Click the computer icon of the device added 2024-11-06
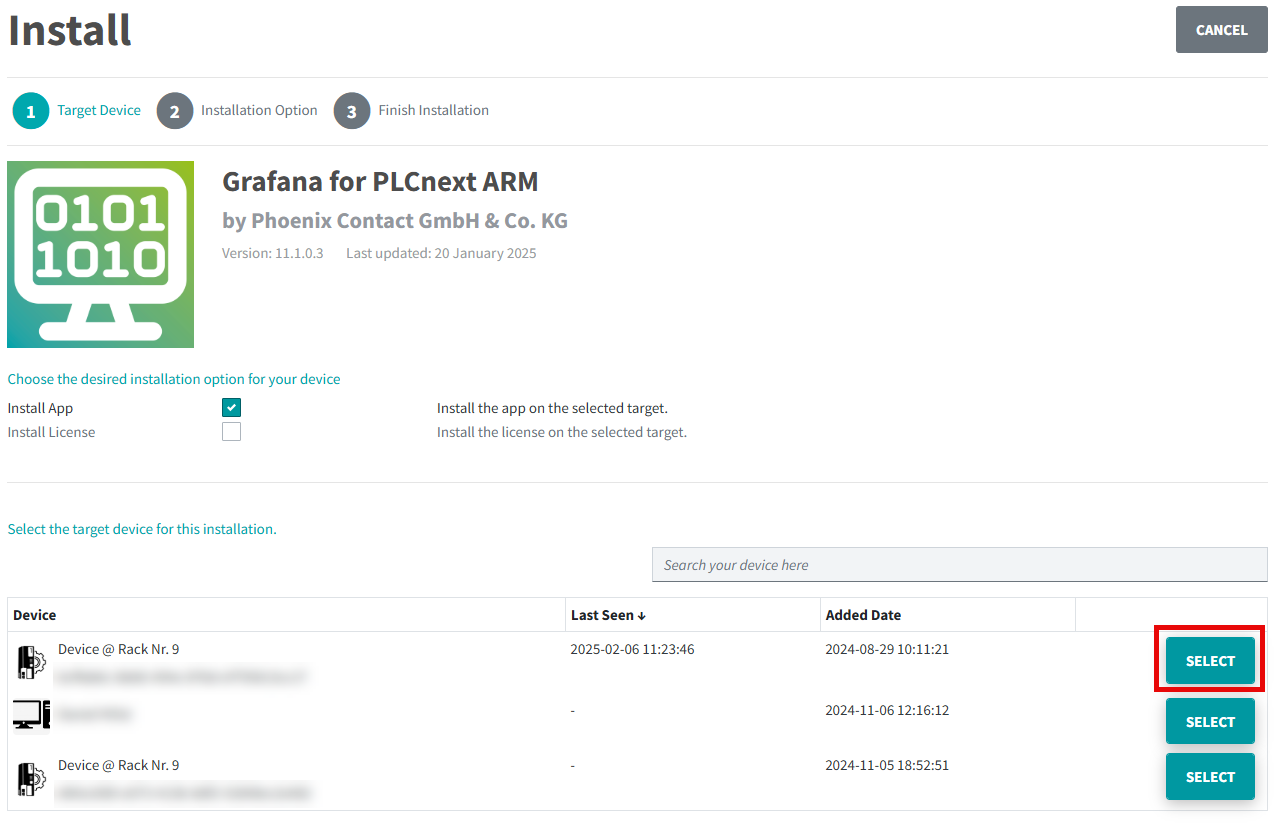1278x824 pixels. click(x=32, y=714)
